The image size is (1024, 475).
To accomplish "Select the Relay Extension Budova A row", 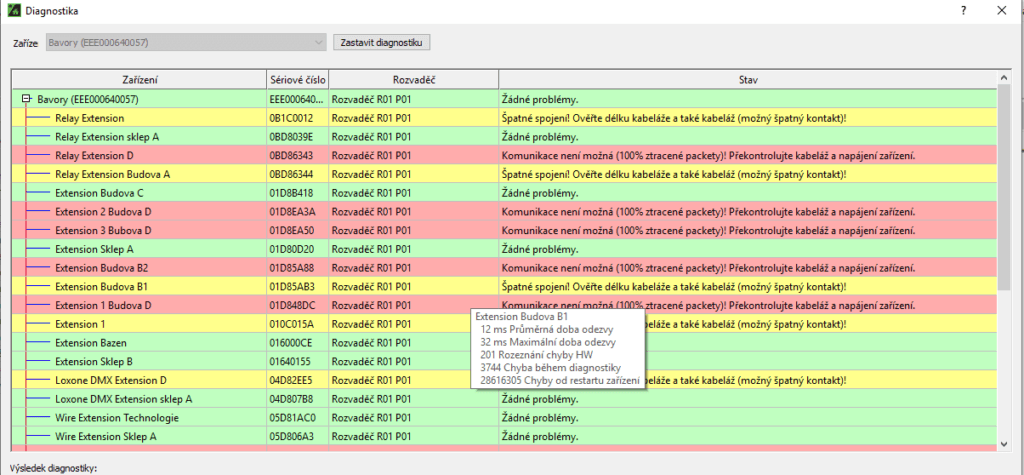I will [505, 174].
